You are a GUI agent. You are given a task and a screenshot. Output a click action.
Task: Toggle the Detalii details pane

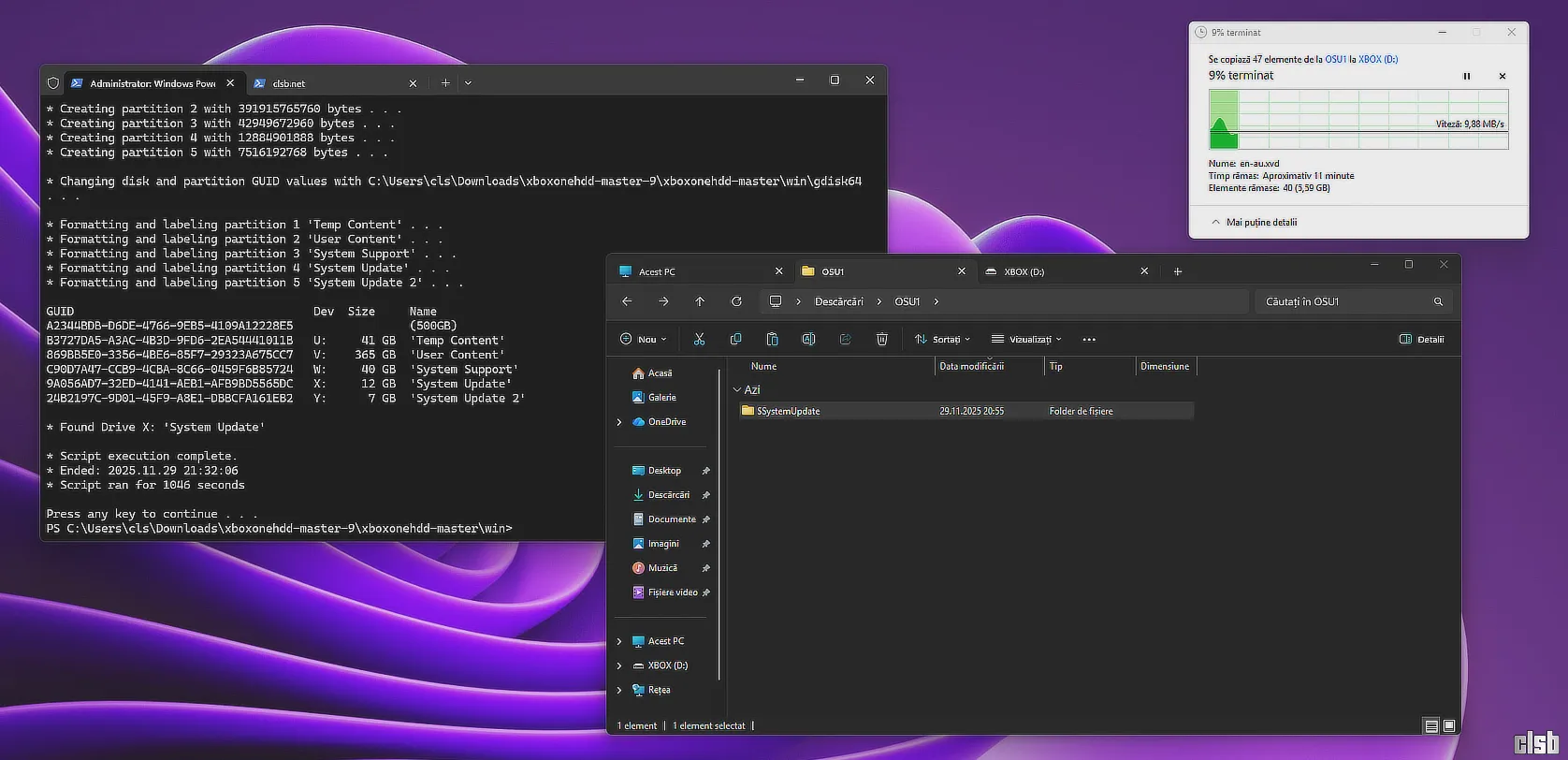point(1421,339)
